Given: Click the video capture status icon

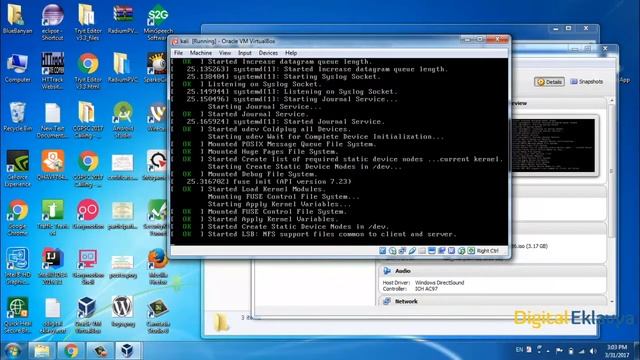Looking at the screenshot, I should click(x=442, y=251).
